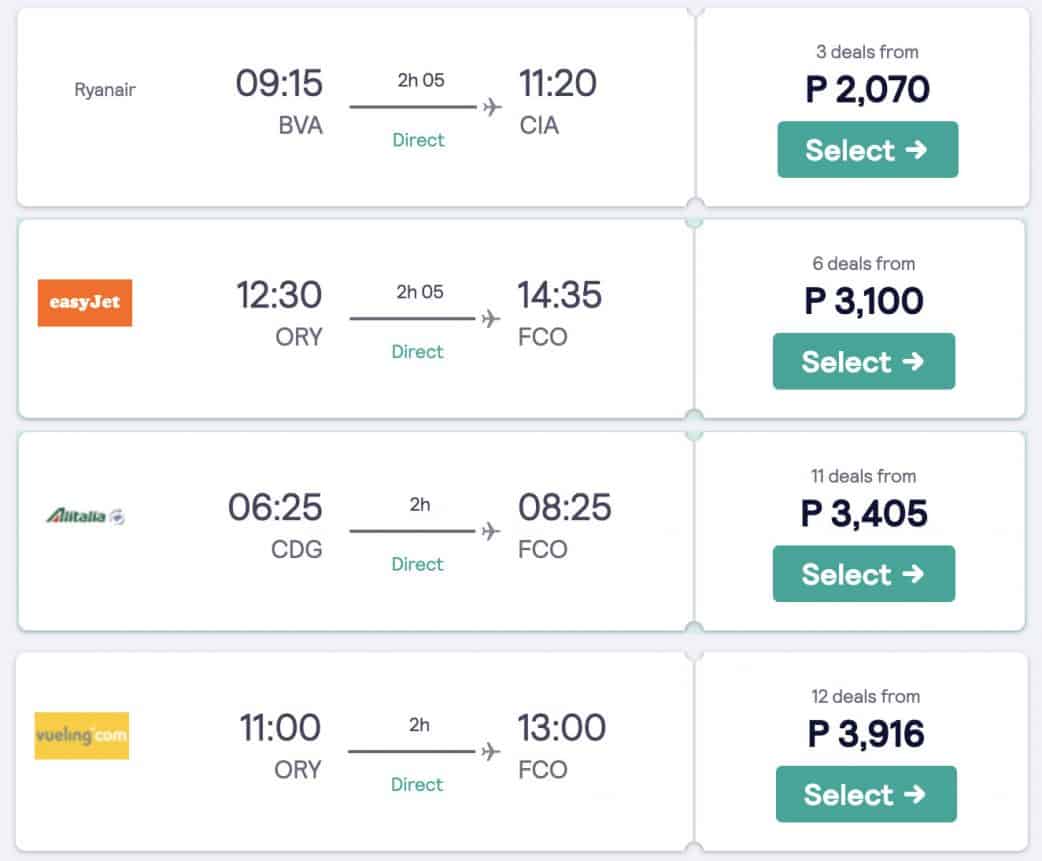1042x861 pixels.
Task: Select the P 2,070 Ryanair deal
Action: tap(867, 150)
